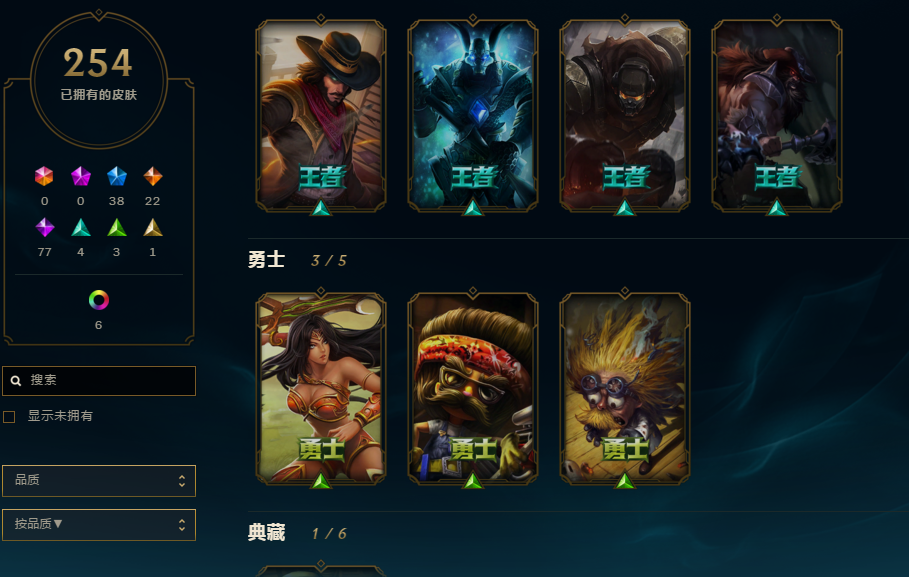Click the gold triangle gem showing 1
909x577 pixels.
152,227
